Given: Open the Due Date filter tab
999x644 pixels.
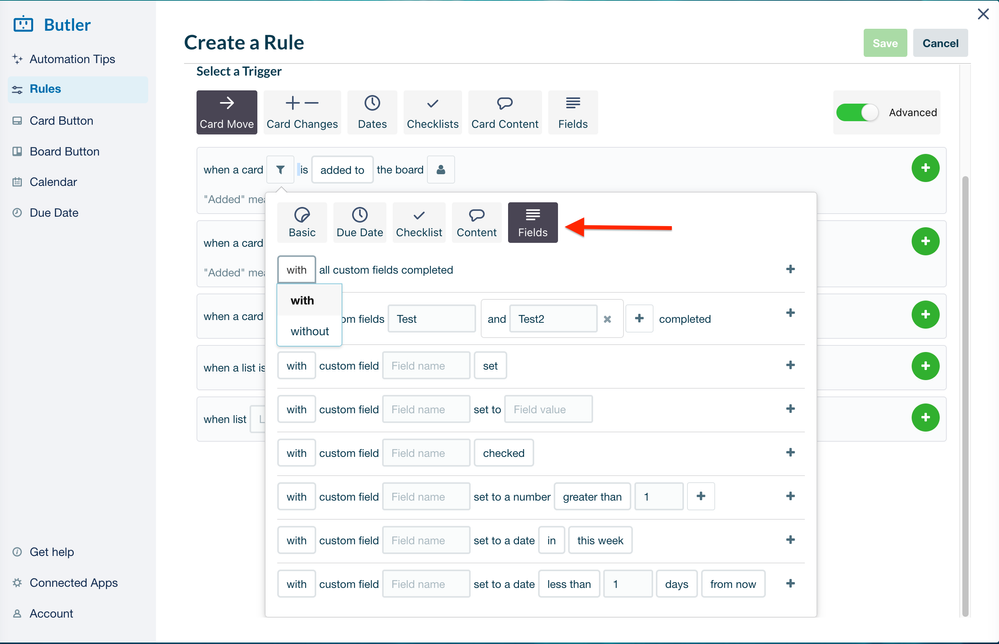Looking at the screenshot, I should (x=360, y=222).
